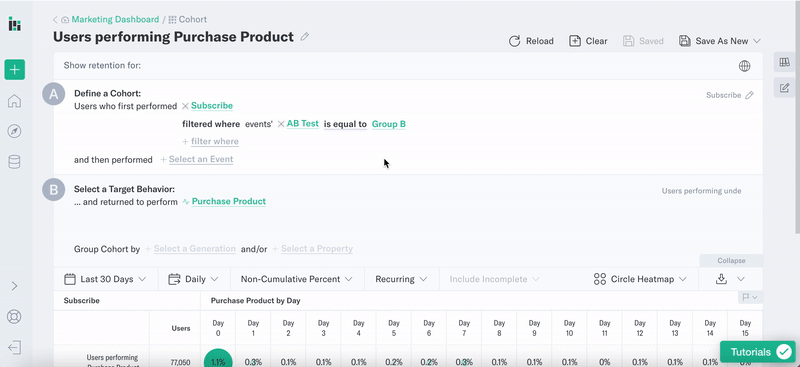Click the Day 0 1.1% heatmap circle
This screenshot has width=800, height=367.
point(218,359)
